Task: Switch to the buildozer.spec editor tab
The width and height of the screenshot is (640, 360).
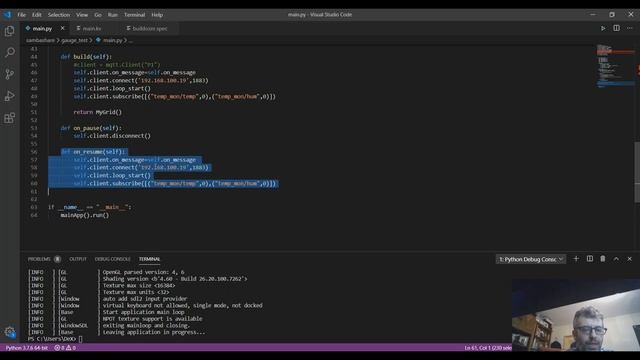Action: click(150, 29)
